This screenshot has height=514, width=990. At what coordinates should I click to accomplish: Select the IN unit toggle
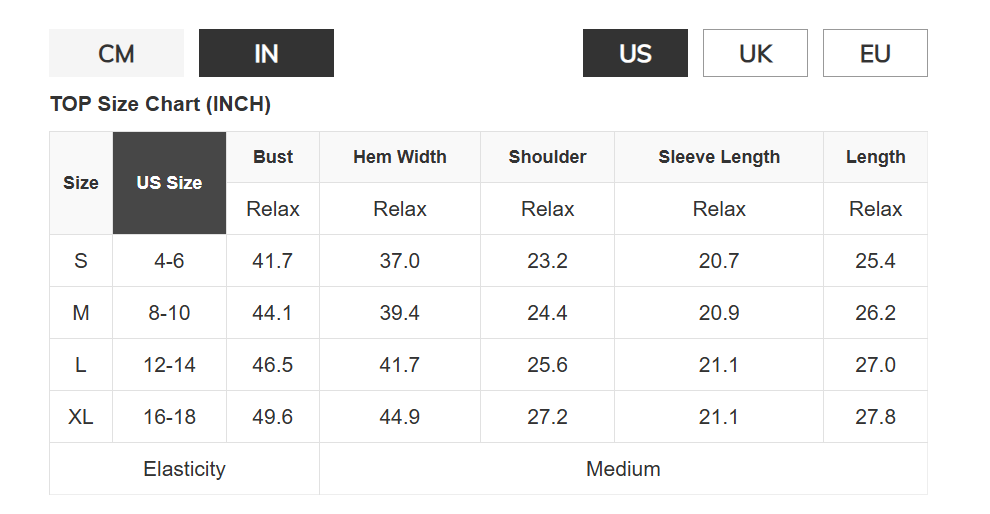pos(266,53)
